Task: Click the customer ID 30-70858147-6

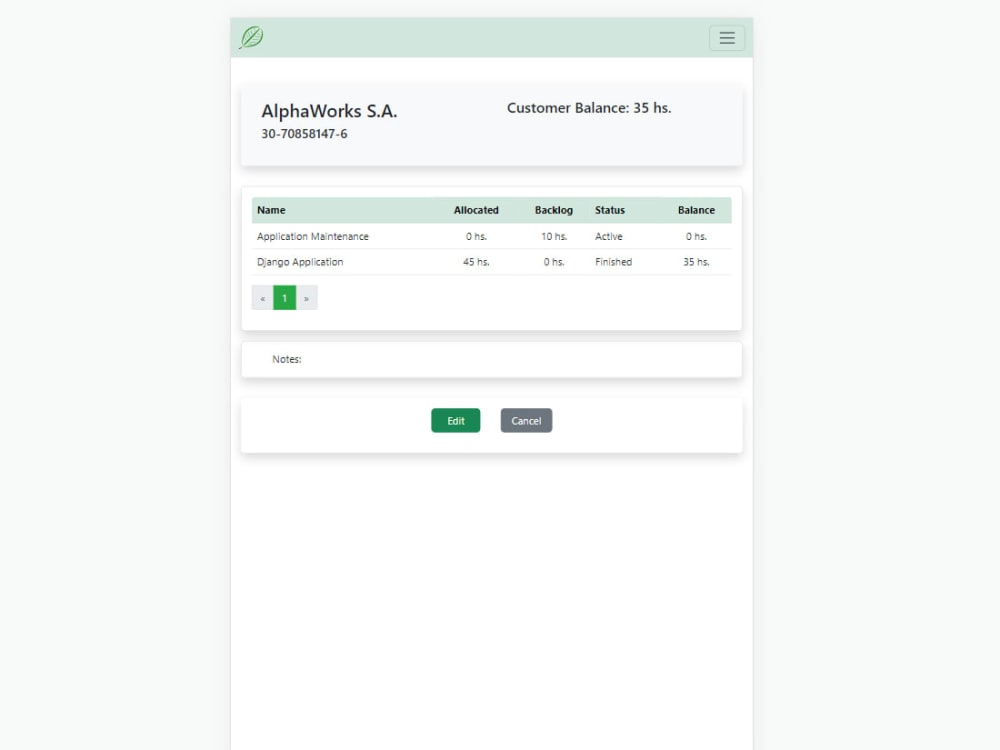Action: (x=305, y=133)
